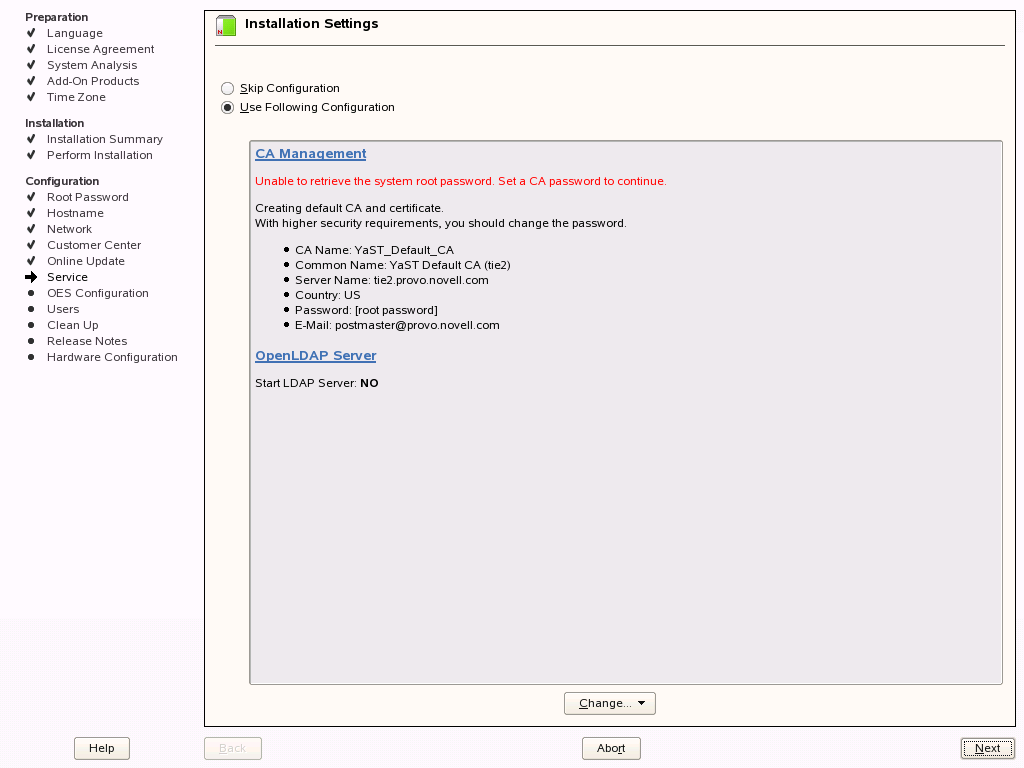1024x768 pixels.
Task: Click the Online Update checkmark icon
Action: click(31, 261)
